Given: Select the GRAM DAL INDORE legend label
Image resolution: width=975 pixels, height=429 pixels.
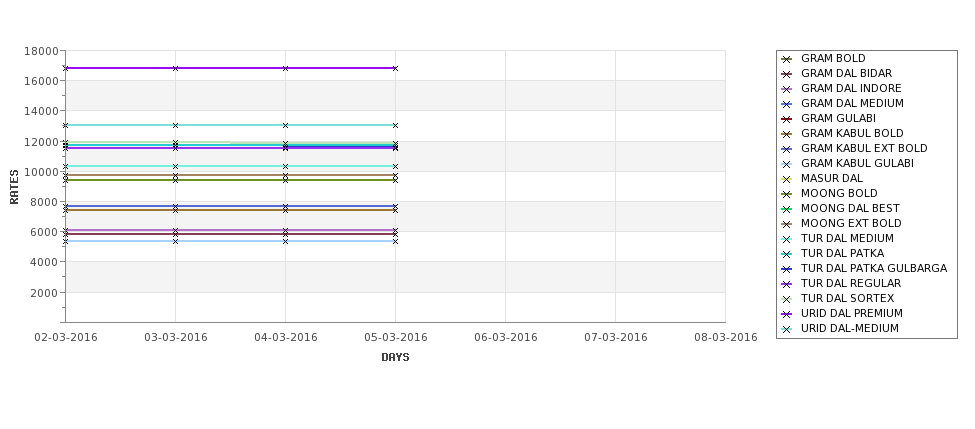Looking at the screenshot, I should pos(851,88).
